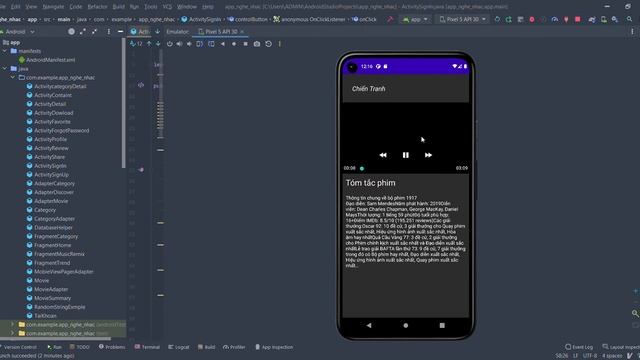Collapse the manifests folder
The width and height of the screenshot is (640, 360).
pyautogui.click(x=5, y=51)
